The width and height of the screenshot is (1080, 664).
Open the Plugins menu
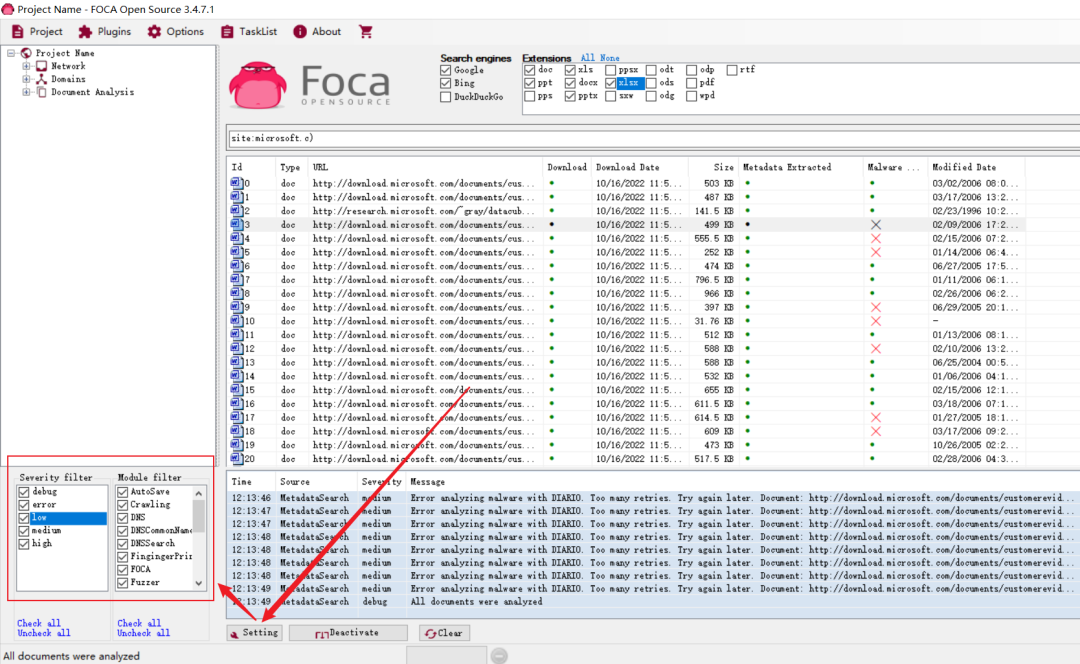coord(105,32)
